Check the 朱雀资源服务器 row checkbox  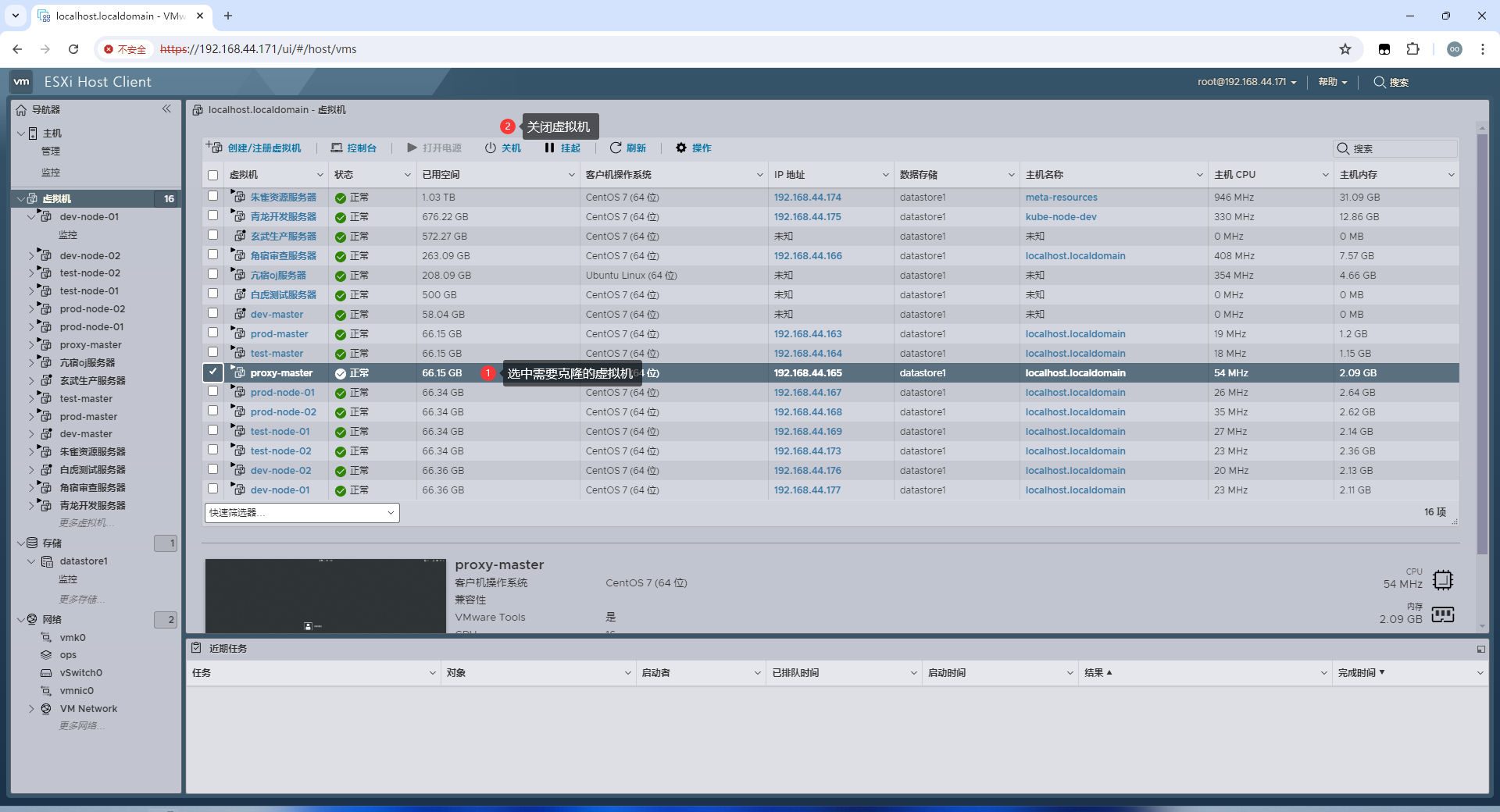pyautogui.click(x=212, y=196)
